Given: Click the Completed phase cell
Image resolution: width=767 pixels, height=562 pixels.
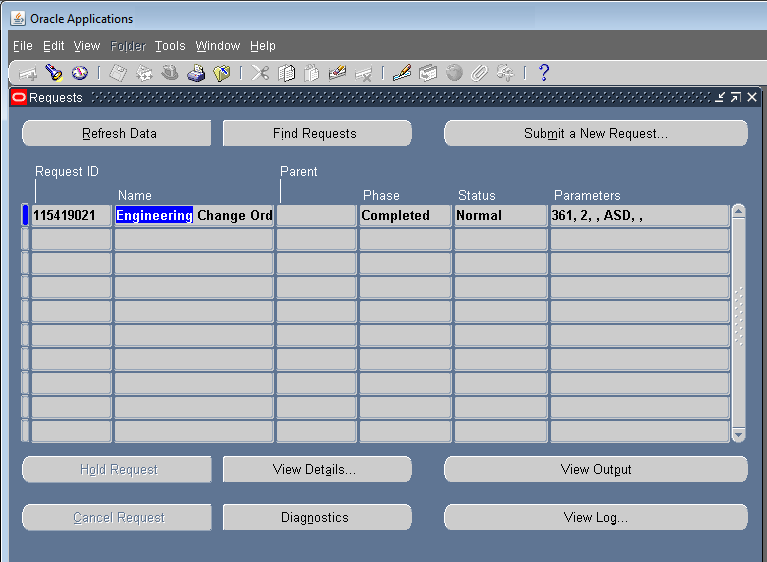Looking at the screenshot, I should pos(405,215).
